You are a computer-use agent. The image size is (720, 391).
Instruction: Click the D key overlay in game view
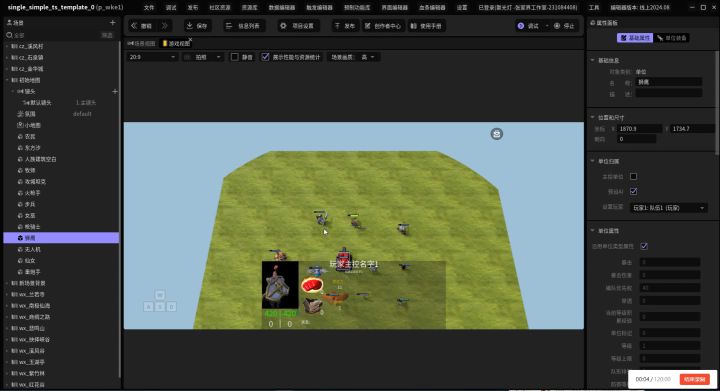tap(171, 307)
